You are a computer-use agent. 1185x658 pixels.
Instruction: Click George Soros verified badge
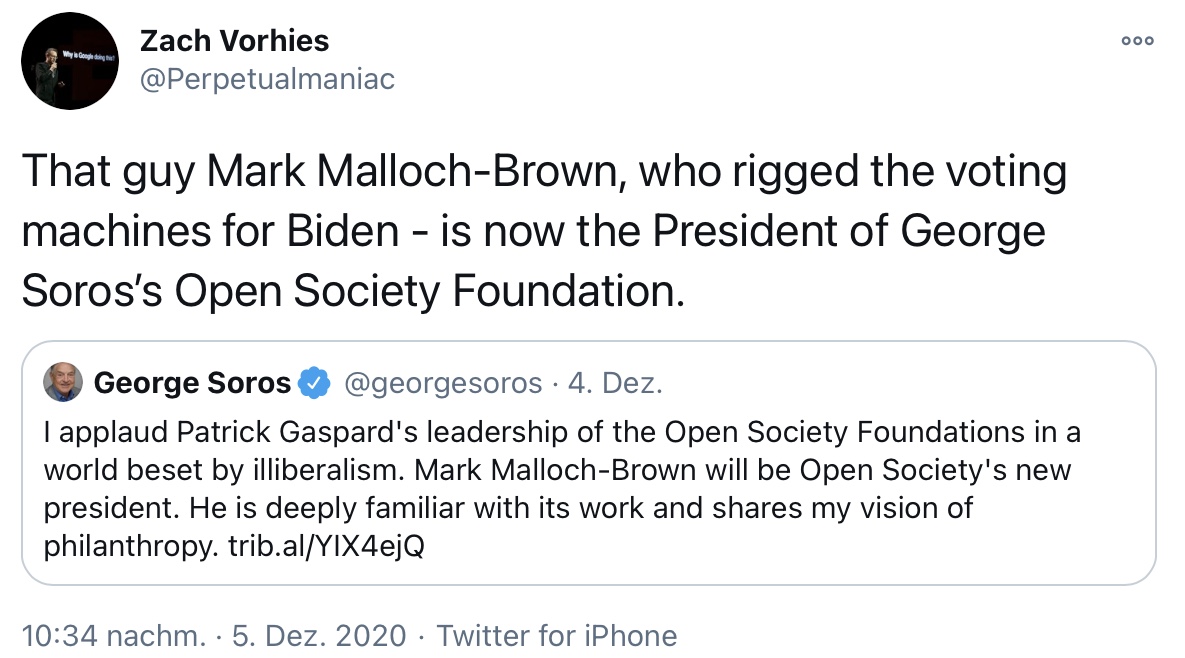click(x=314, y=383)
